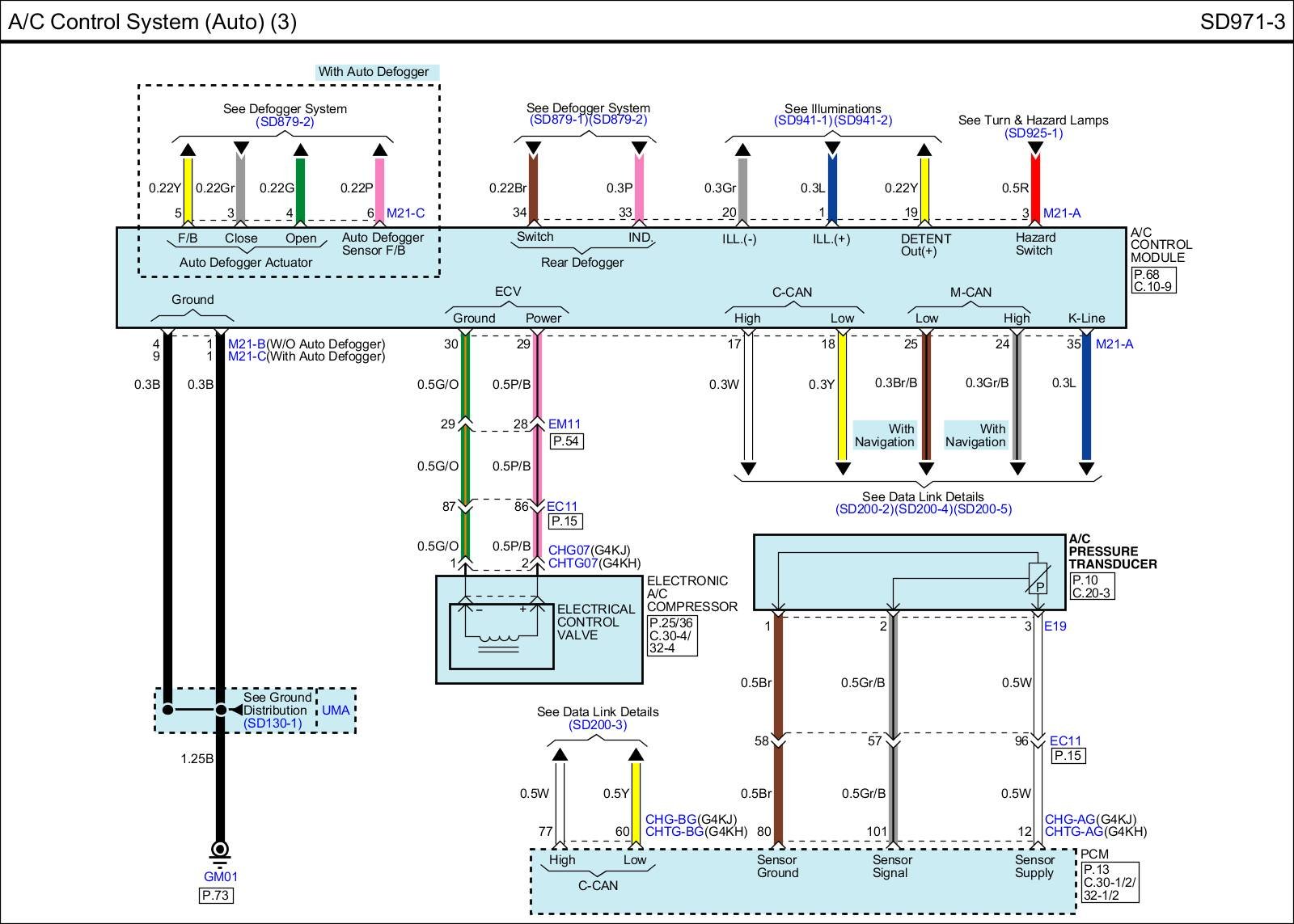Click the GM01 ground point symbol
1294x924 pixels.
219,850
